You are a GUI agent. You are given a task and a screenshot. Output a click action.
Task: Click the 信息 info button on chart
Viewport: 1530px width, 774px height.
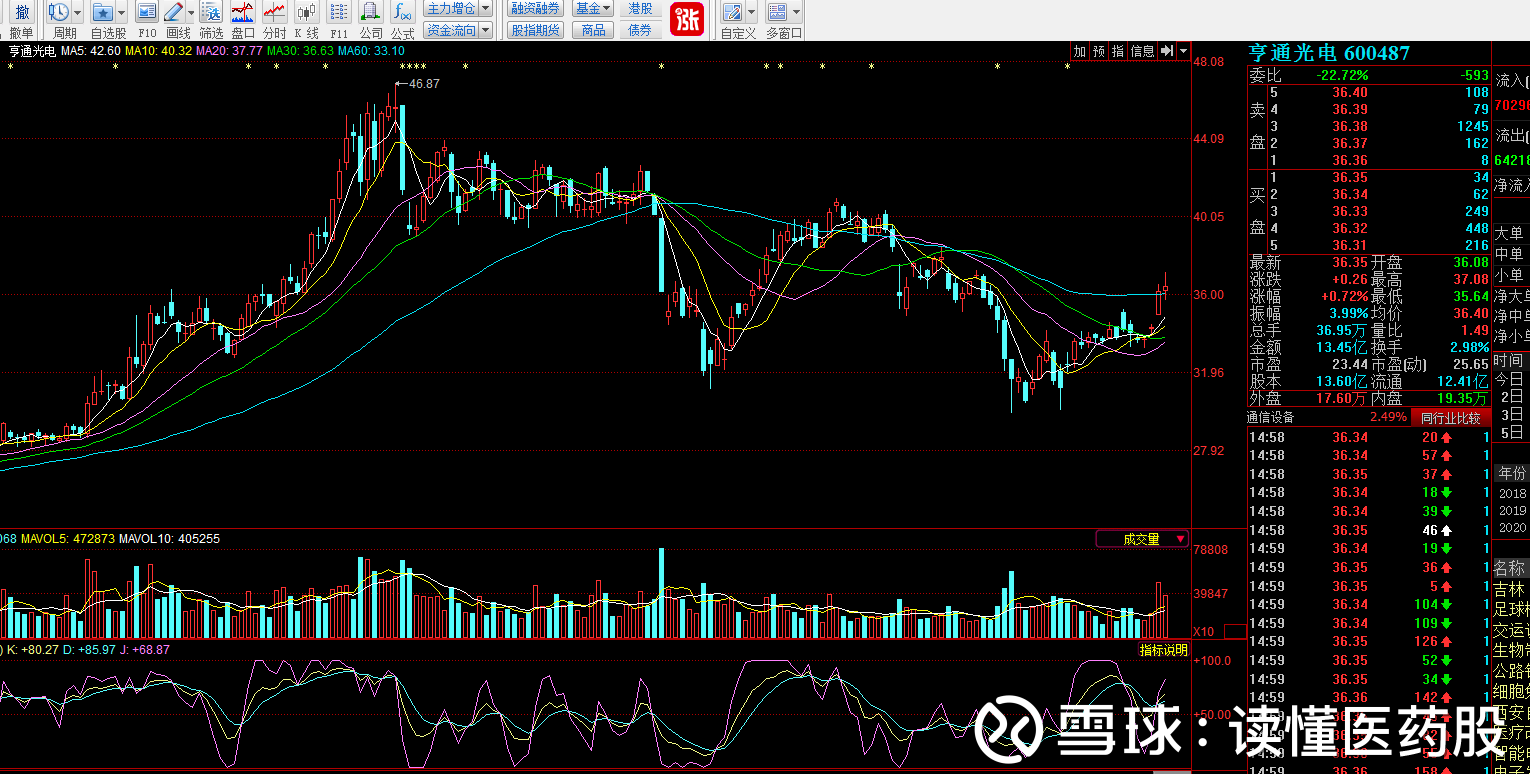coord(1142,51)
